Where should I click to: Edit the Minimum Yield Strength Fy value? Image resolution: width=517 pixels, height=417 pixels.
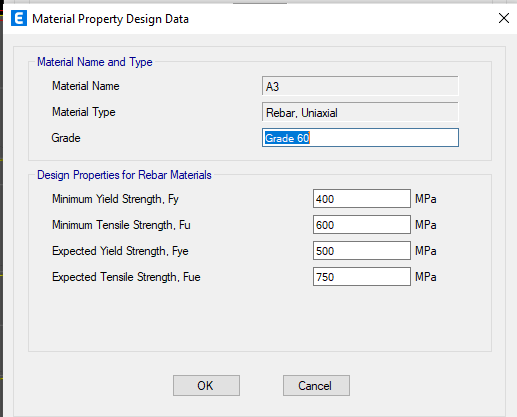tap(362, 199)
